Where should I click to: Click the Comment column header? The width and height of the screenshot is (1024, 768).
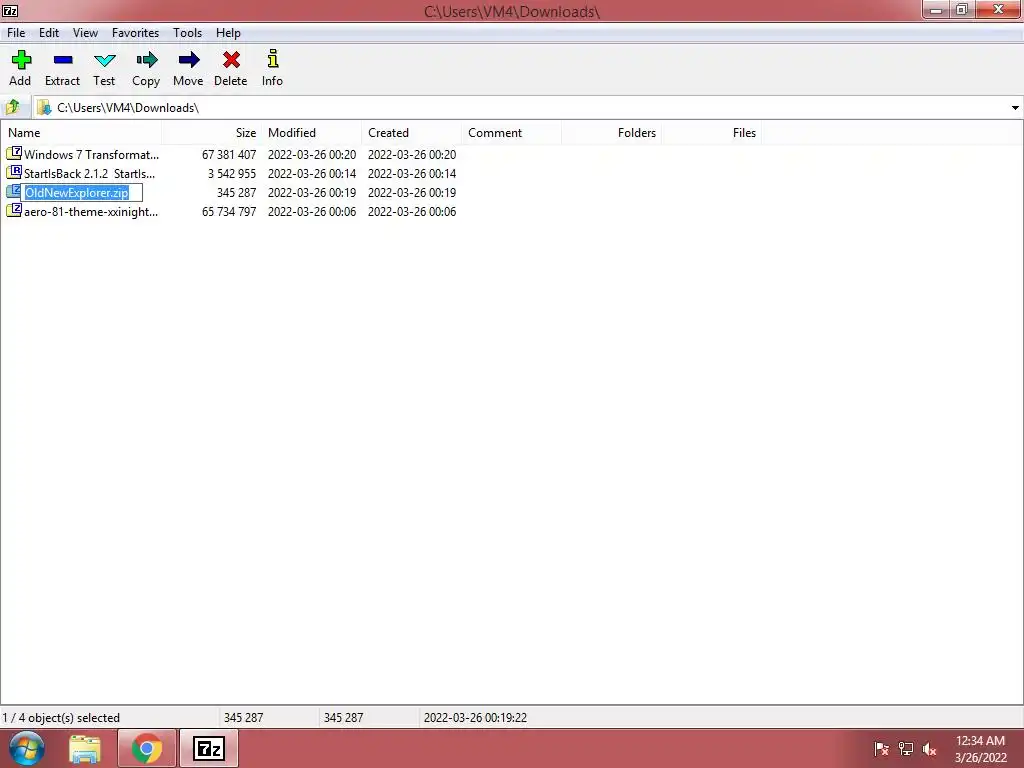pos(511,133)
